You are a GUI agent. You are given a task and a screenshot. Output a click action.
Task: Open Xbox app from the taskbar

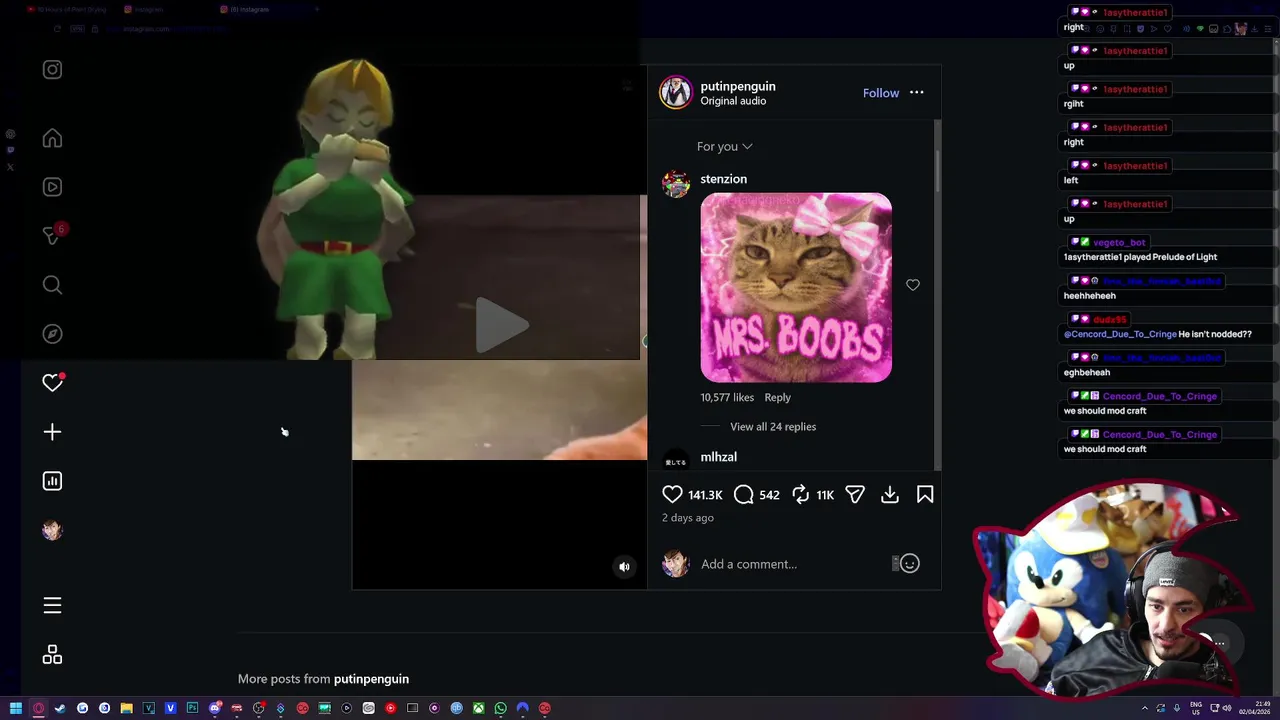[478, 708]
